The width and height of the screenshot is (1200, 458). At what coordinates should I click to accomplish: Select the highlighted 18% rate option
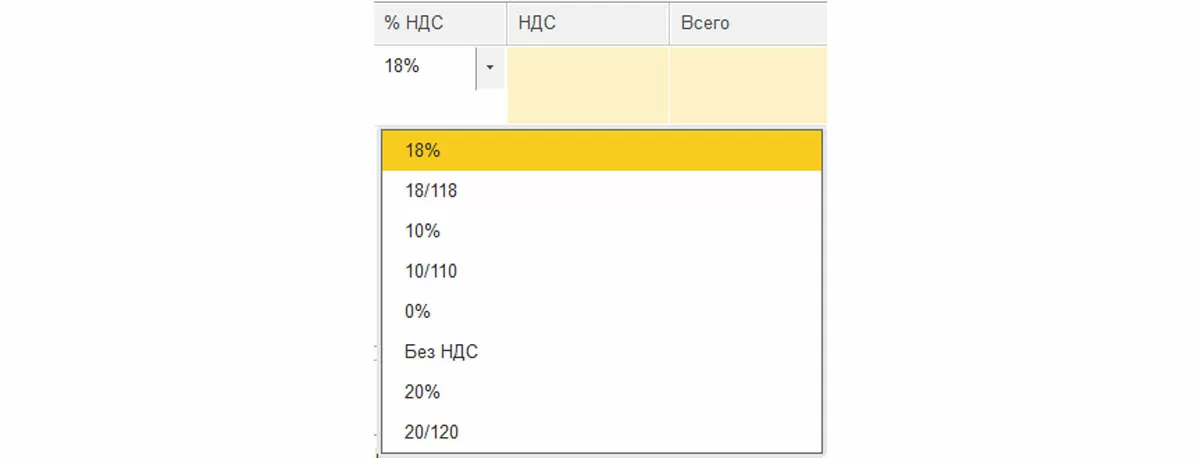600,151
